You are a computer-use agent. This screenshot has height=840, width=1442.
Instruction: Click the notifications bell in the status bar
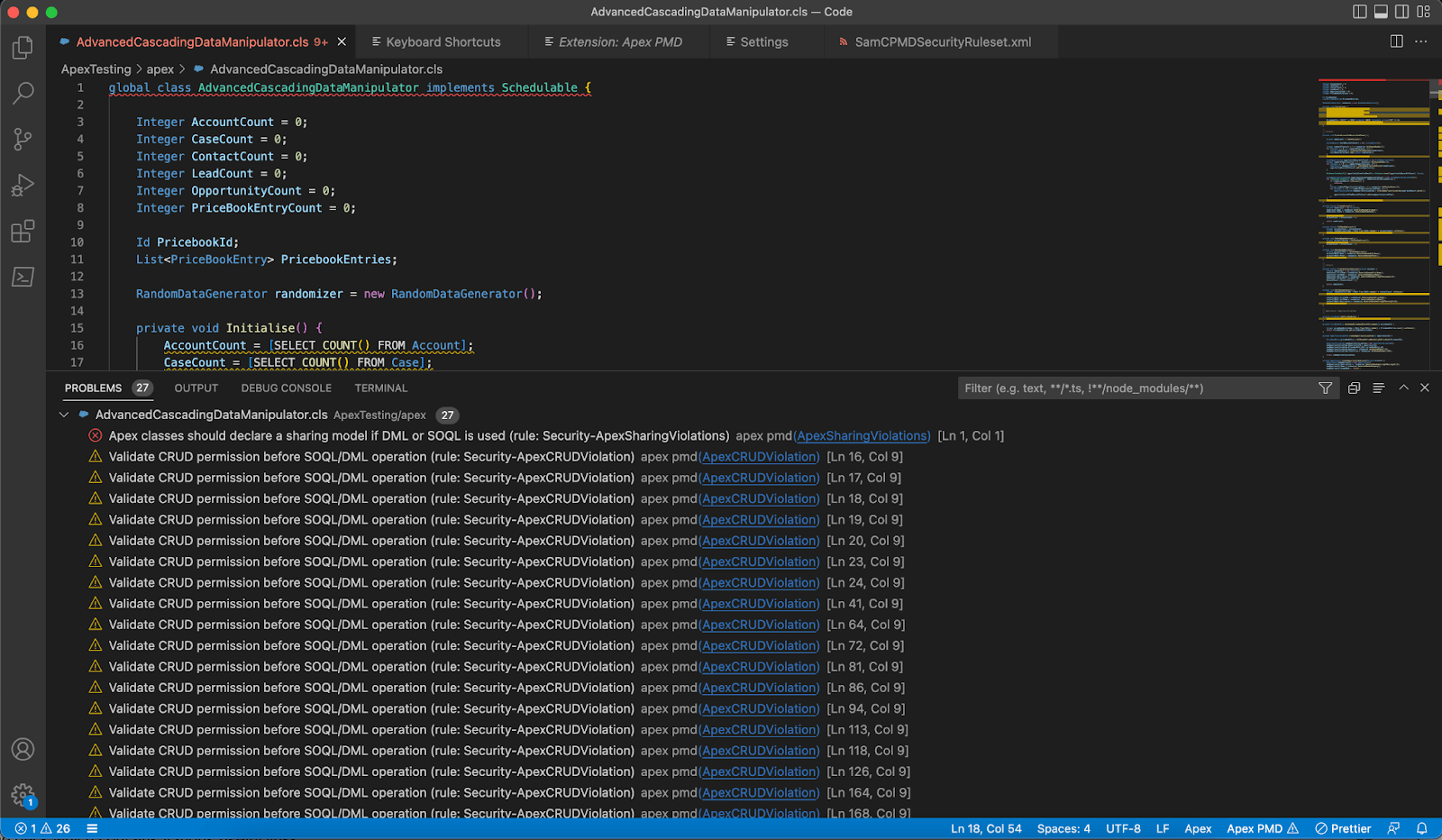[1422, 827]
